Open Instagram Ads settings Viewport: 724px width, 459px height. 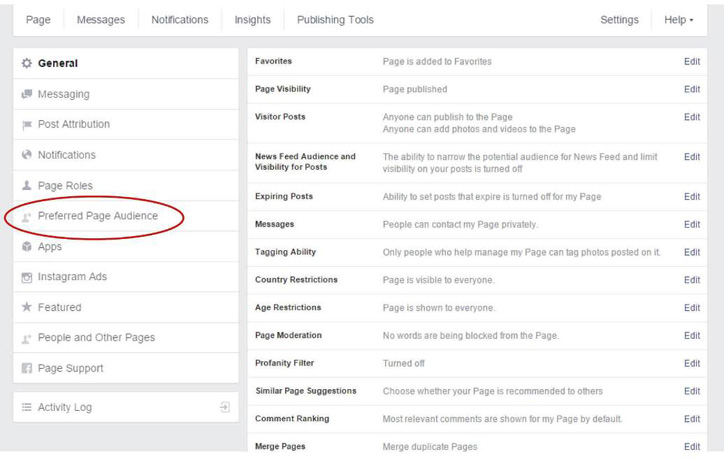click(126, 277)
